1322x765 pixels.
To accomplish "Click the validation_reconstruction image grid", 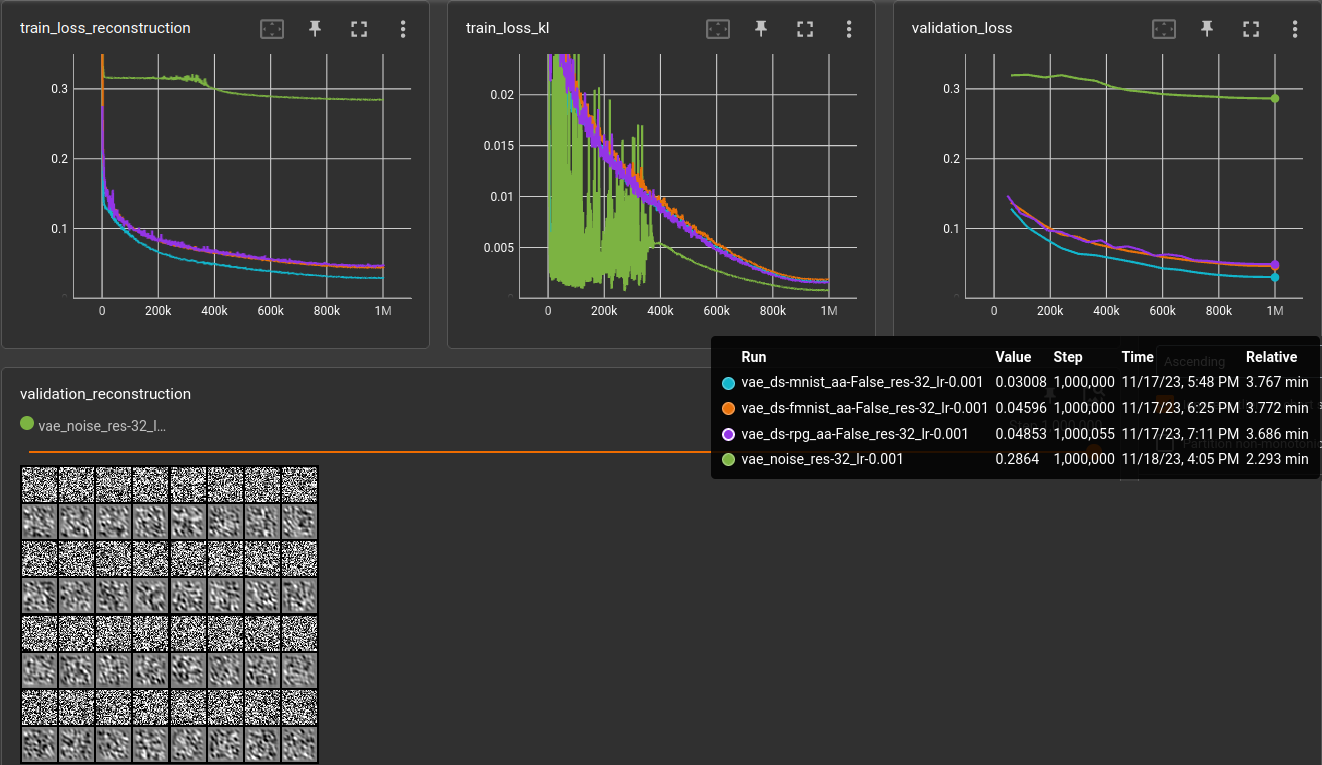I will point(169,615).
